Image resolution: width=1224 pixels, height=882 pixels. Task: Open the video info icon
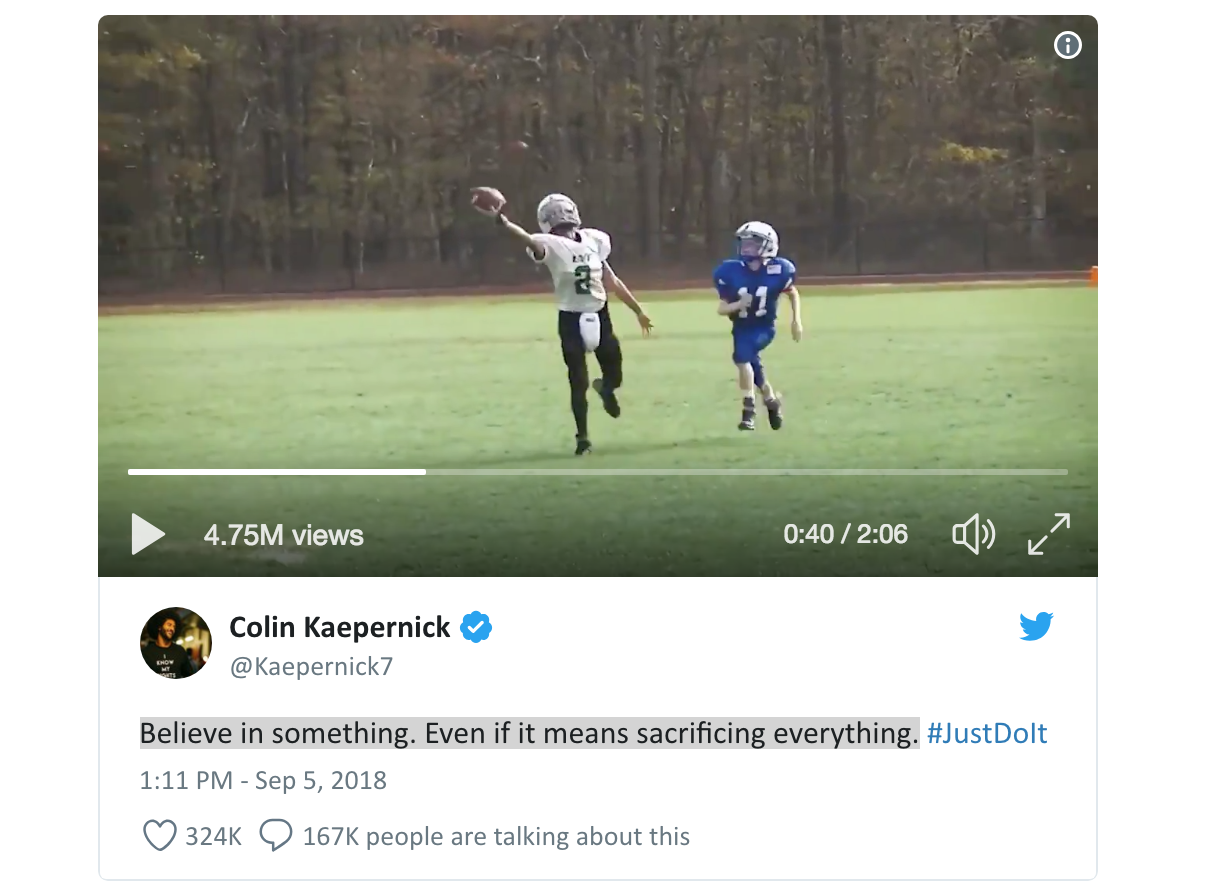(x=1068, y=45)
